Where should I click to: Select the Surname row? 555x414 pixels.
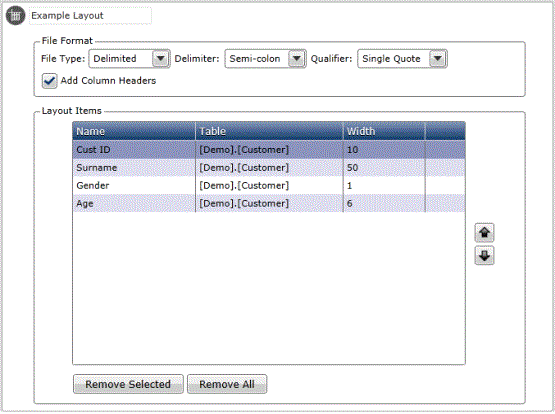tap(269, 168)
